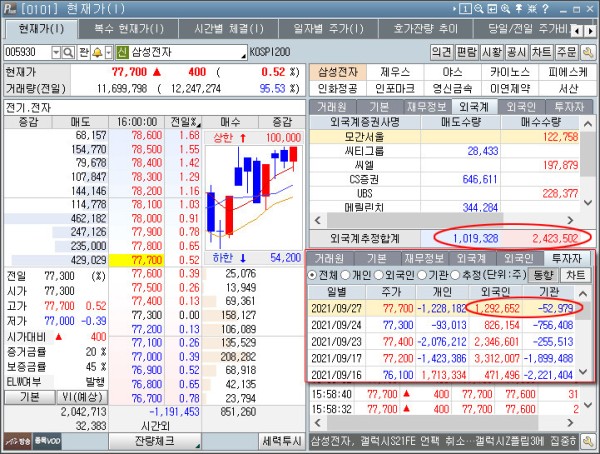Click the VI(예상) button

pyautogui.click(x=82, y=397)
